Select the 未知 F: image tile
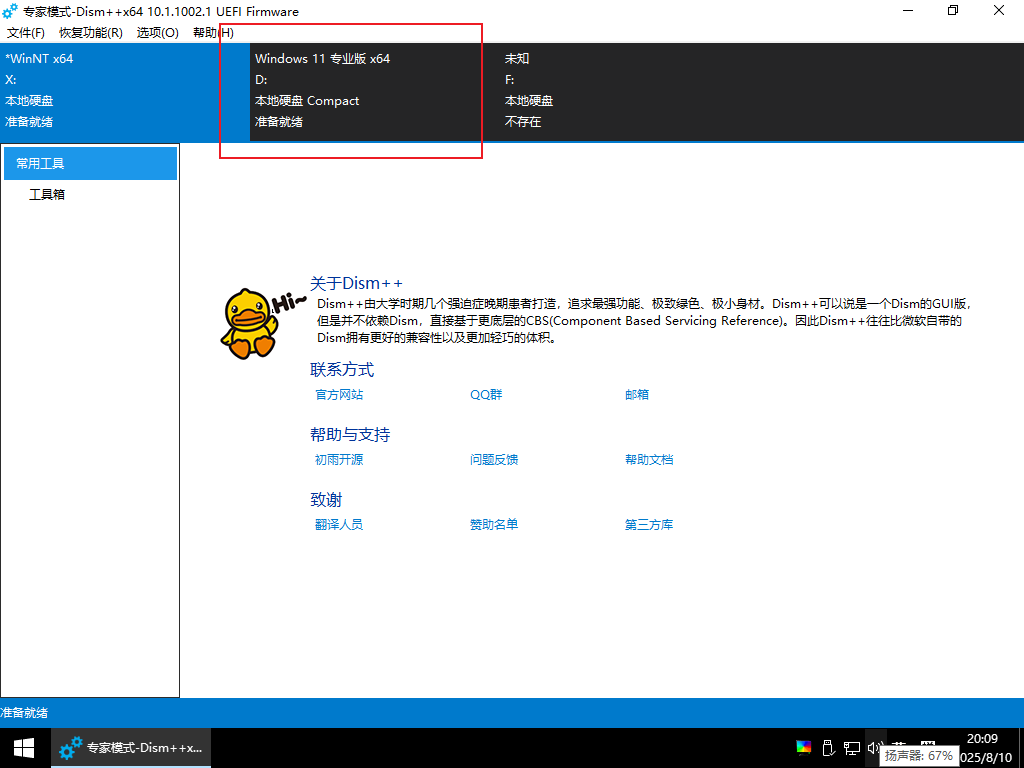This screenshot has height=768, width=1024. click(x=624, y=92)
